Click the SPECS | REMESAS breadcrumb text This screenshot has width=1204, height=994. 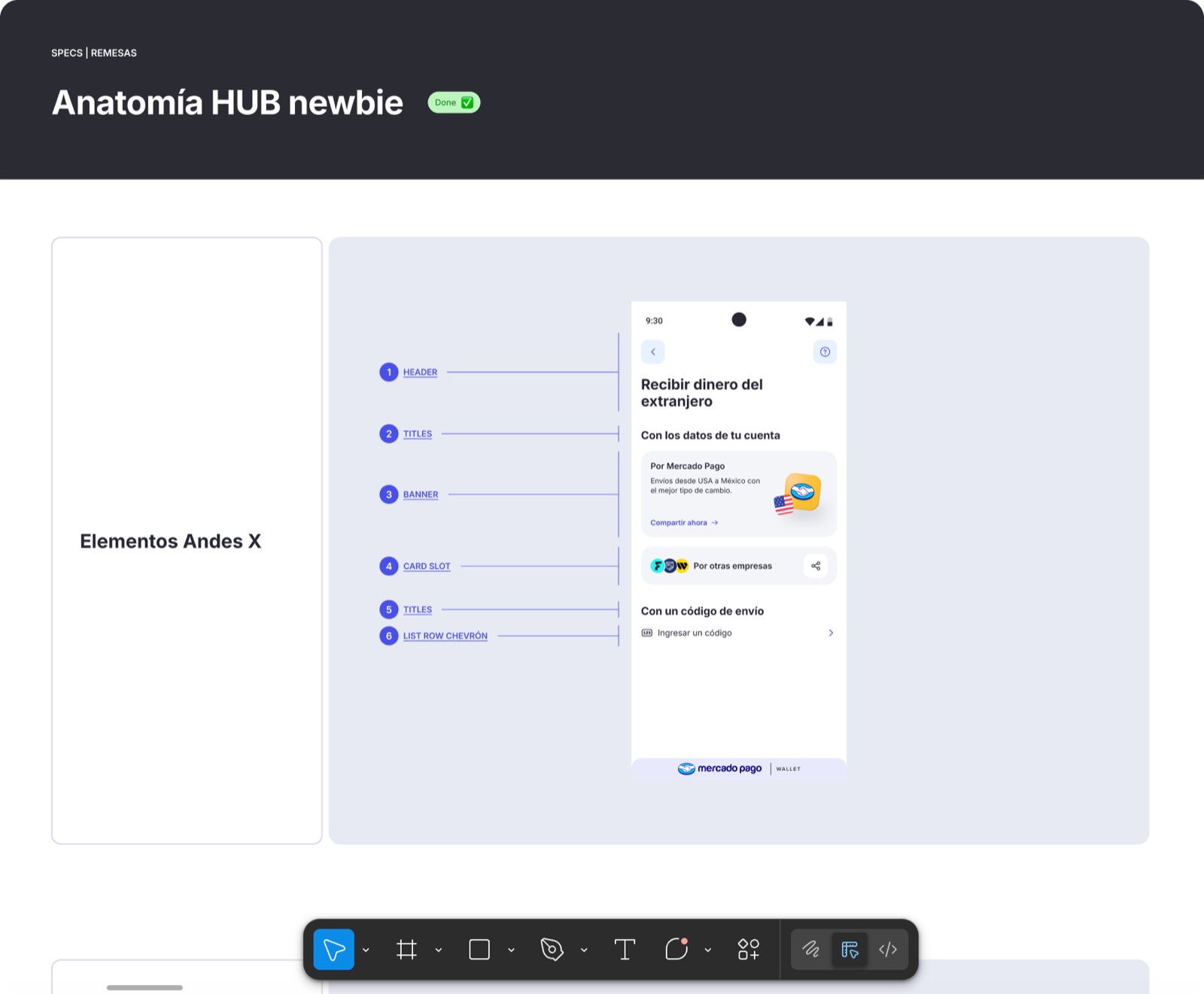tap(94, 53)
